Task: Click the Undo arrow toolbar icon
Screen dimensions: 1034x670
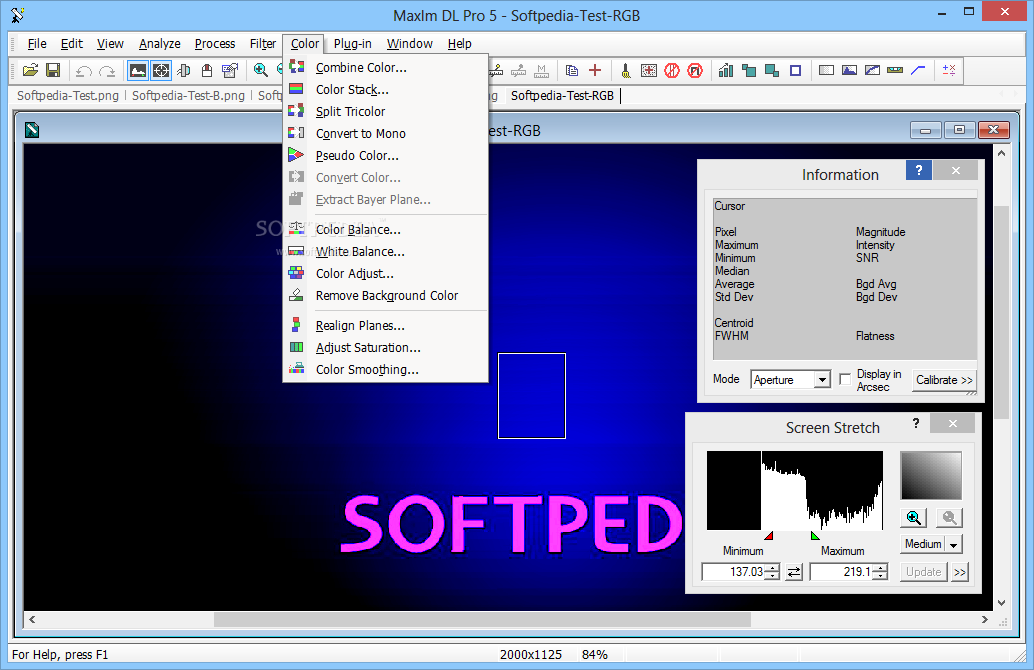Action: coord(83,71)
